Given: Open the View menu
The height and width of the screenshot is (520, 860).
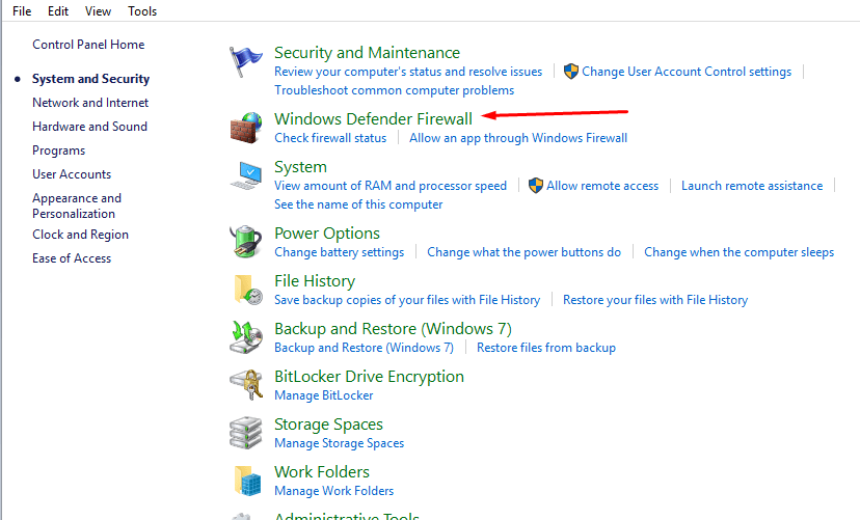Looking at the screenshot, I should click(x=98, y=11).
